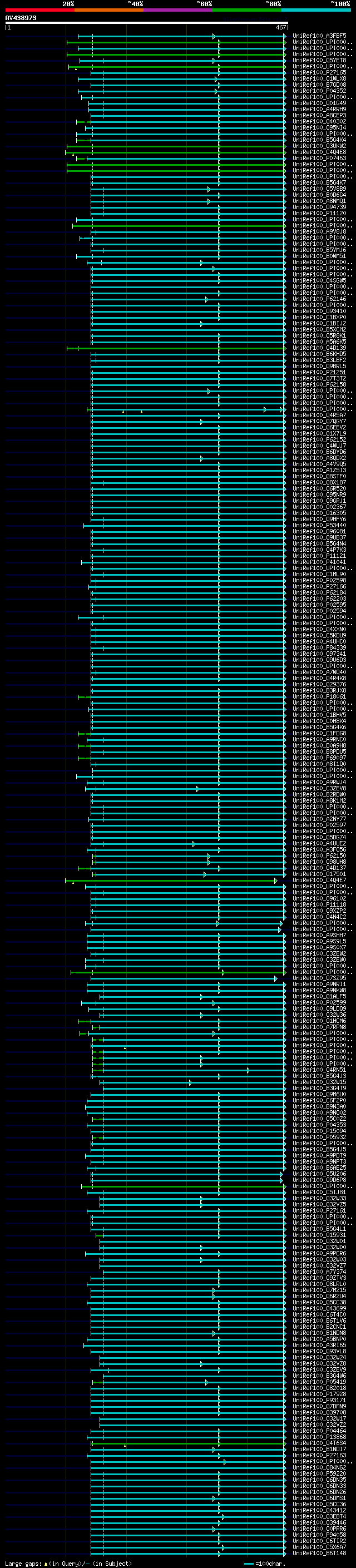Open hit UniRef100_O96102
This screenshot has width=356, height=1568.
319,899
